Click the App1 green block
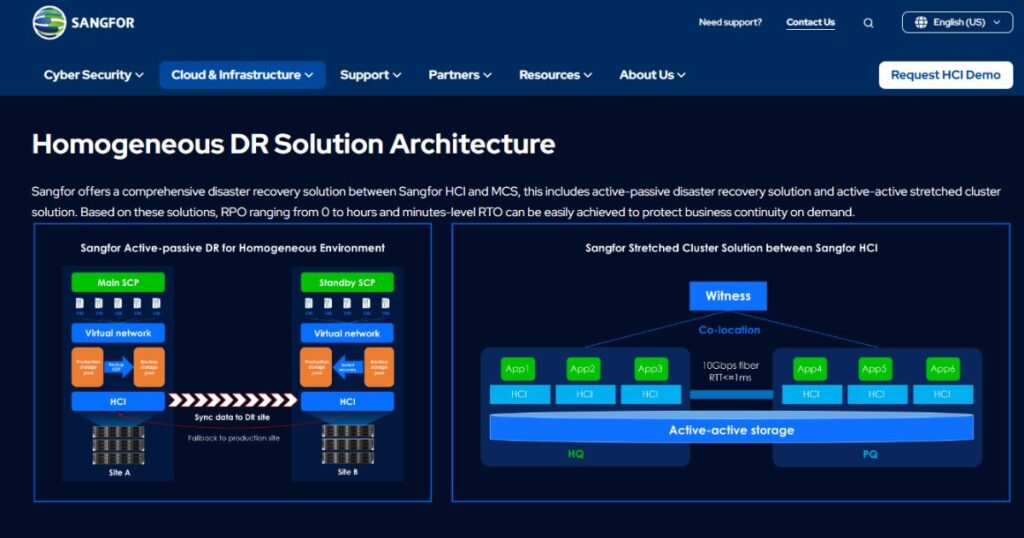This screenshot has width=1024, height=538. coord(517,369)
